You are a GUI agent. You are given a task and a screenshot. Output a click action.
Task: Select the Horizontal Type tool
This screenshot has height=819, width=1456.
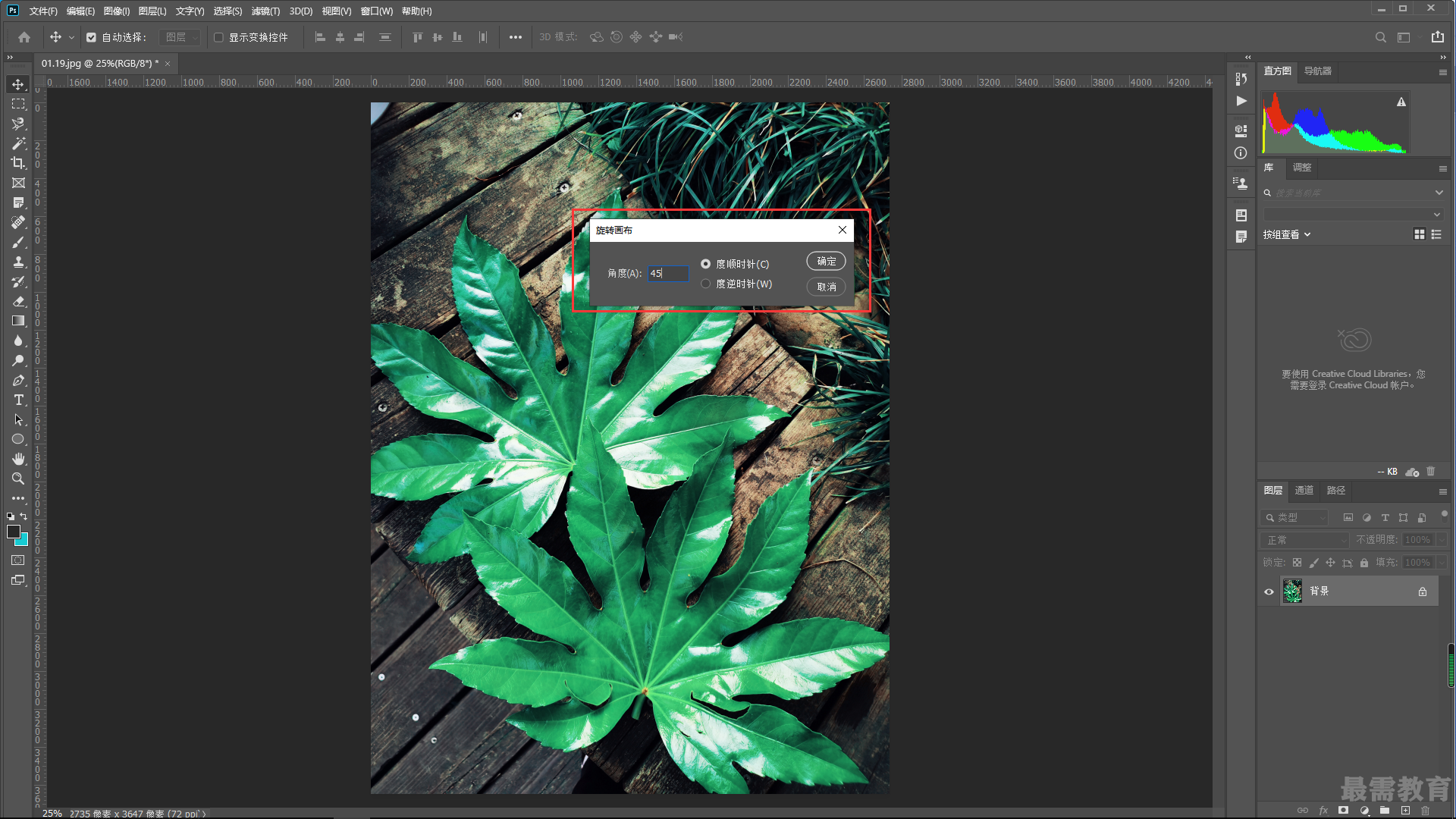18,400
